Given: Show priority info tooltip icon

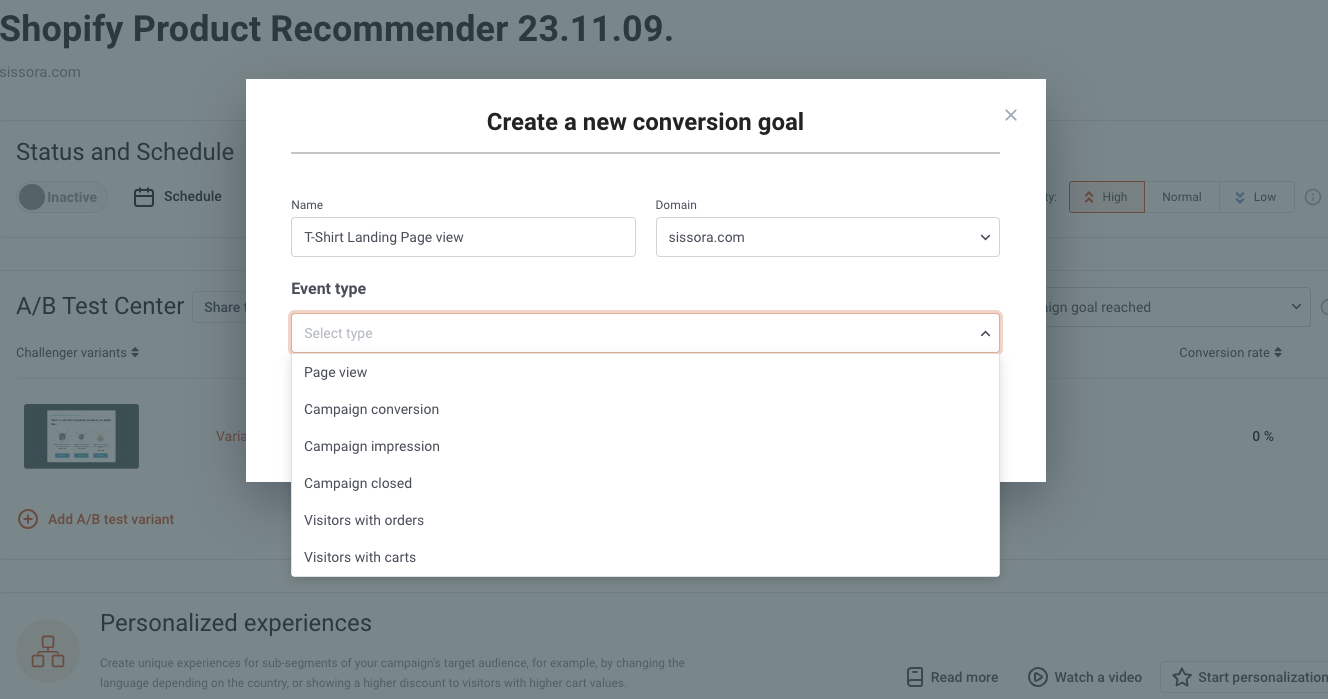Looking at the screenshot, I should (x=1313, y=197).
